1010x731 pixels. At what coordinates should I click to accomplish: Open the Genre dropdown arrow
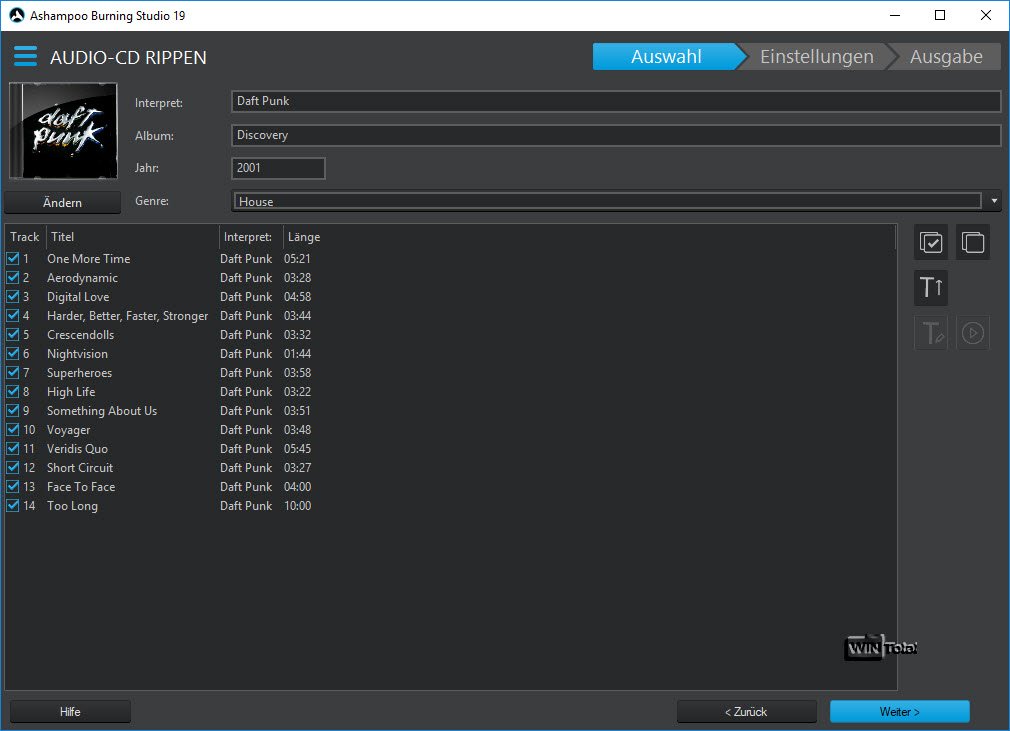pyautogui.click(x=994, y=201)
